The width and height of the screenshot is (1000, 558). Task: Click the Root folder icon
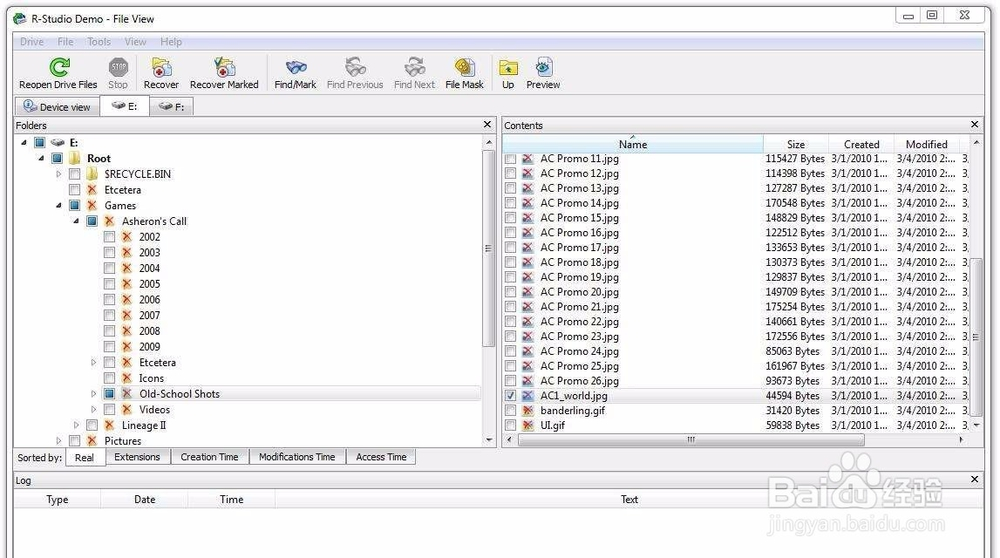(75, 158)
